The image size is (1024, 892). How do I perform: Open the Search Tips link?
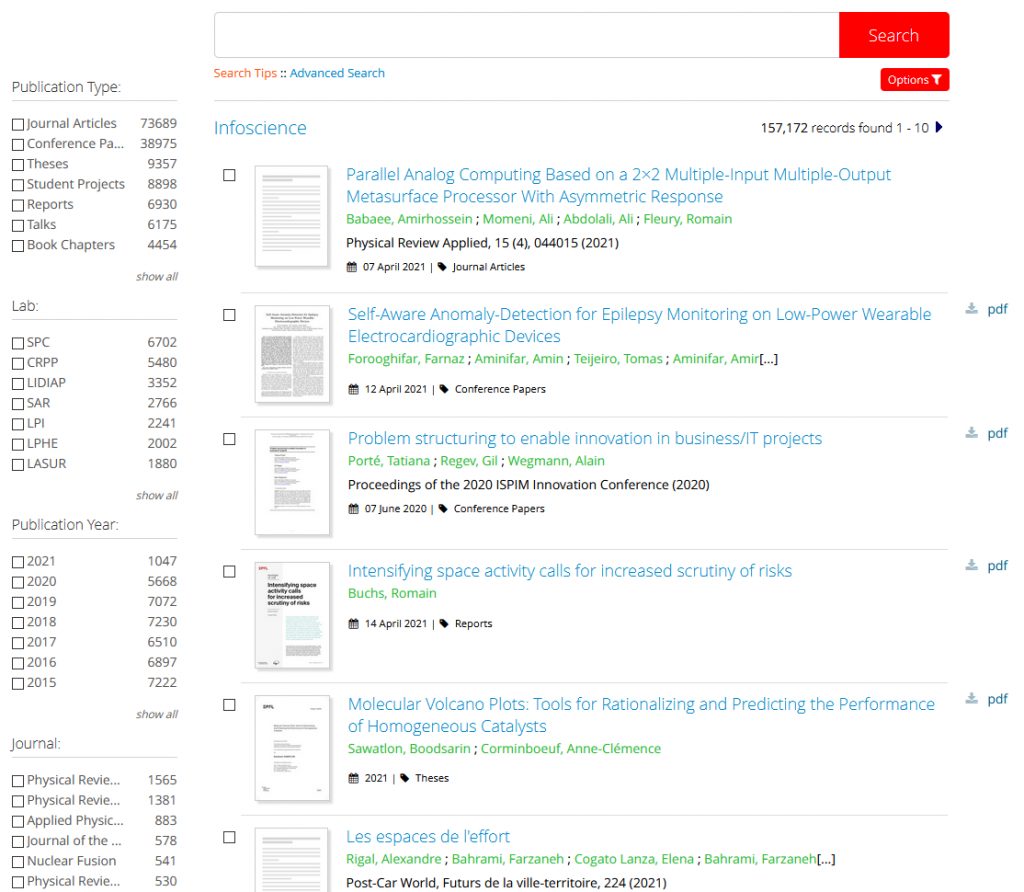(245, 73)
